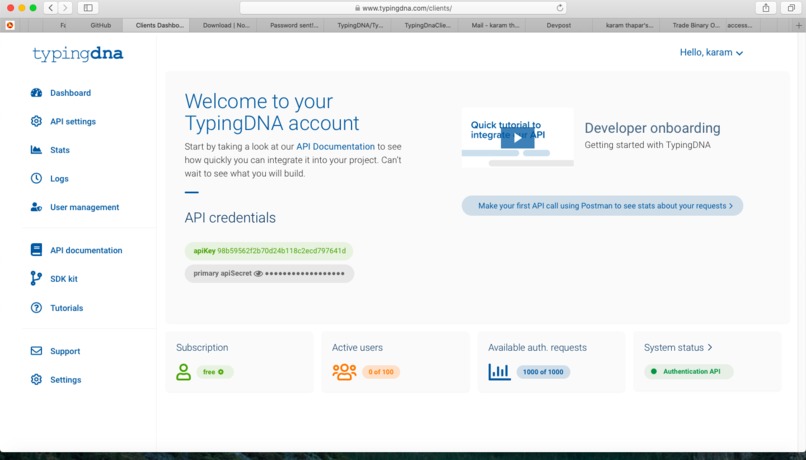Switch to the GitHub browser tab
Screen dimensions: 806x460
pos(100,25)
